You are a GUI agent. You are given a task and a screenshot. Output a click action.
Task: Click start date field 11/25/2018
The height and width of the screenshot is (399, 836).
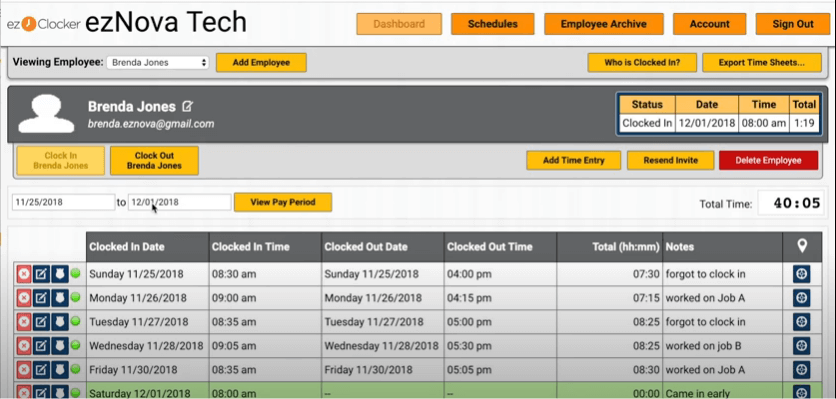(63, 202)
